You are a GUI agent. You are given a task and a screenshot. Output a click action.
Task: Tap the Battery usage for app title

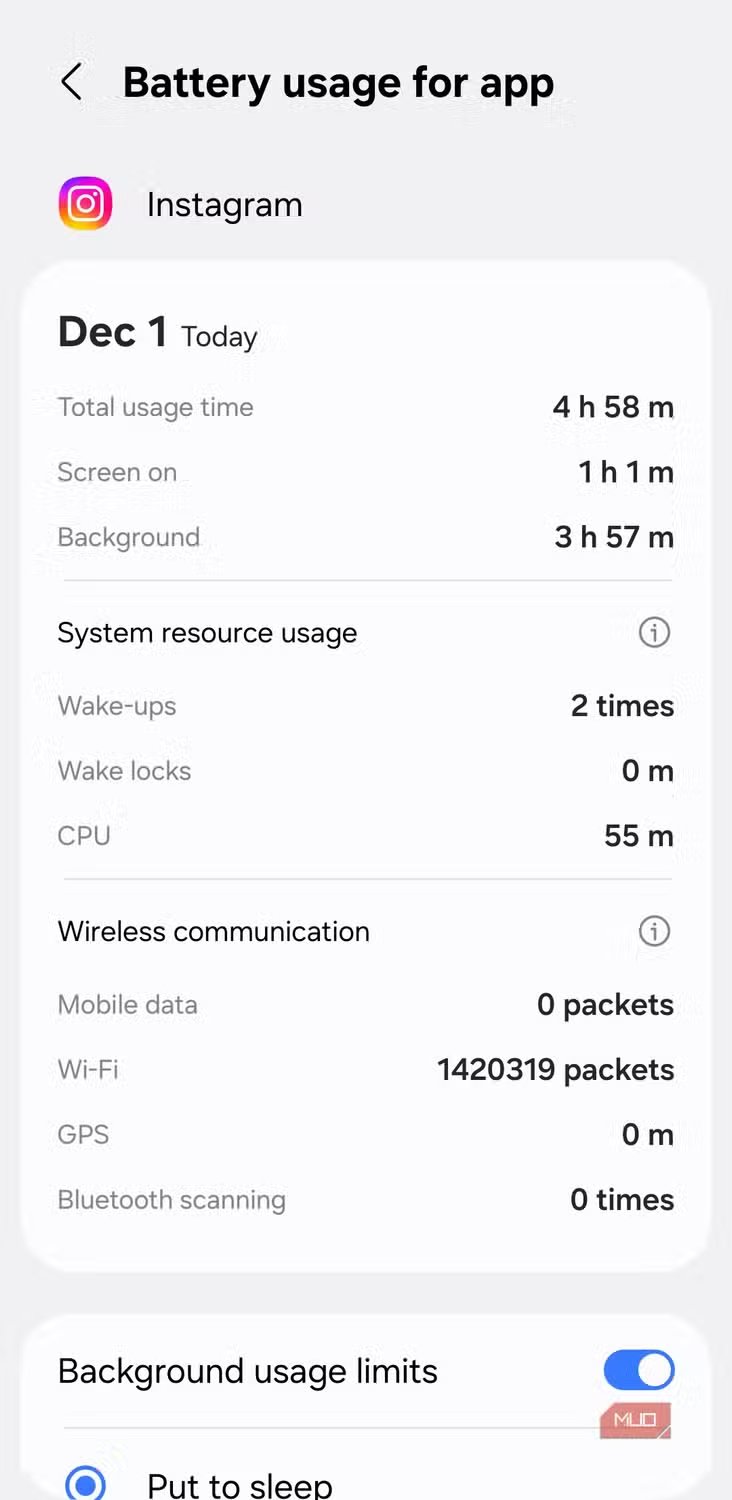(x=338, y=82)
